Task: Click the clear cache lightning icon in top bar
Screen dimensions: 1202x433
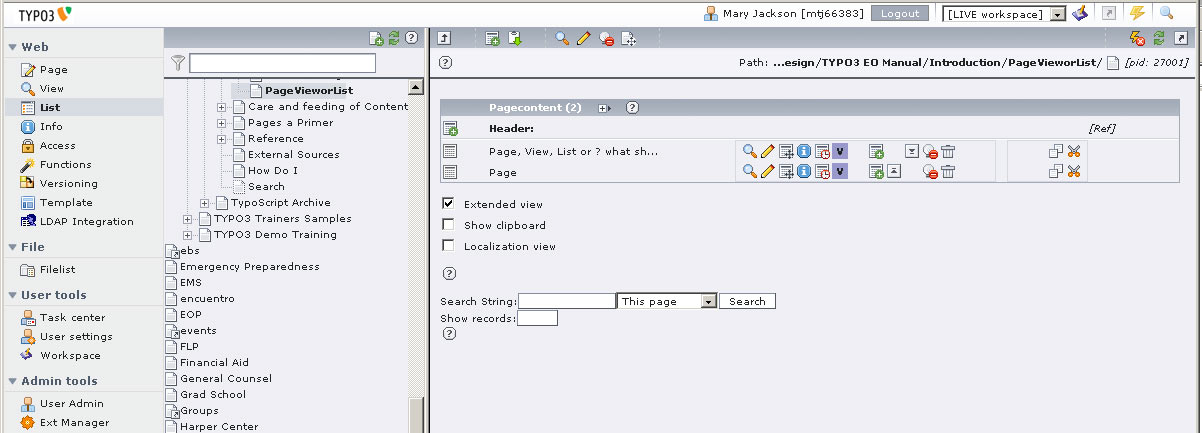Action: 1137,13
